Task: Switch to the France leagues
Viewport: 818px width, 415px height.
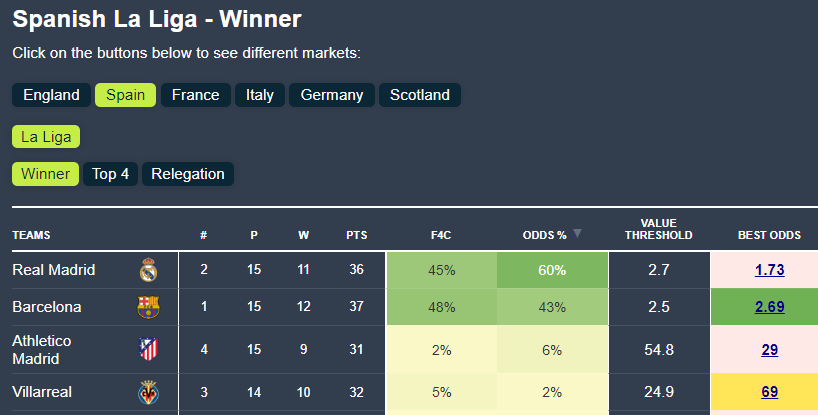Action: [x=195, y=95]
